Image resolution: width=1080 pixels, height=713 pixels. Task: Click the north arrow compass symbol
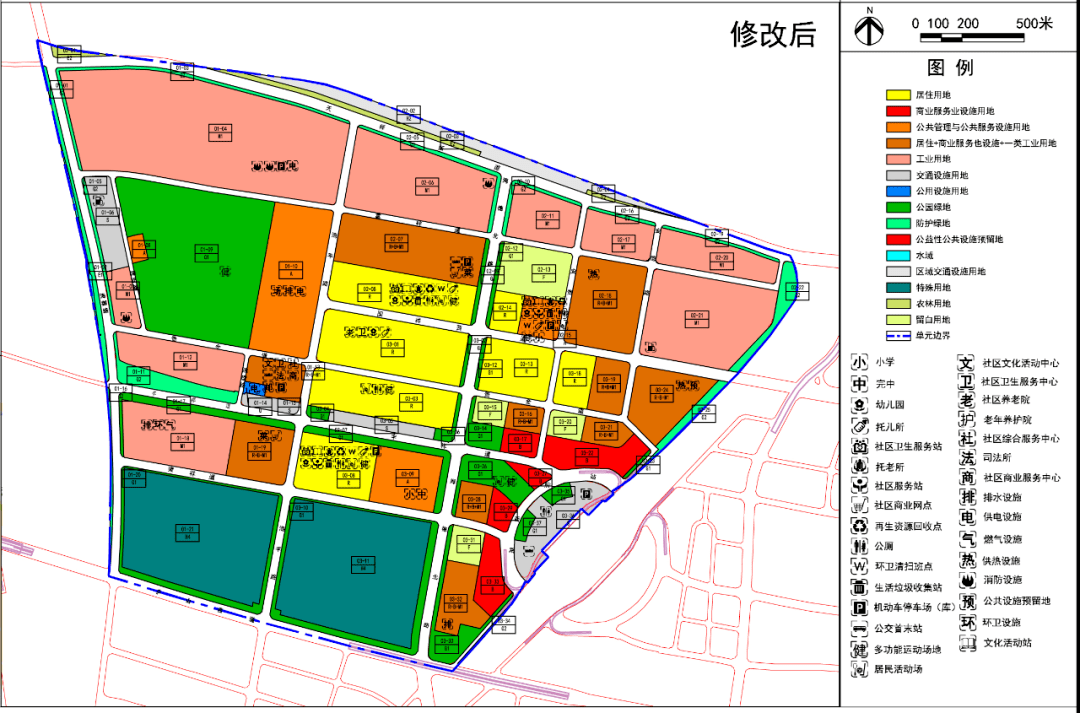tap(869, 29)
